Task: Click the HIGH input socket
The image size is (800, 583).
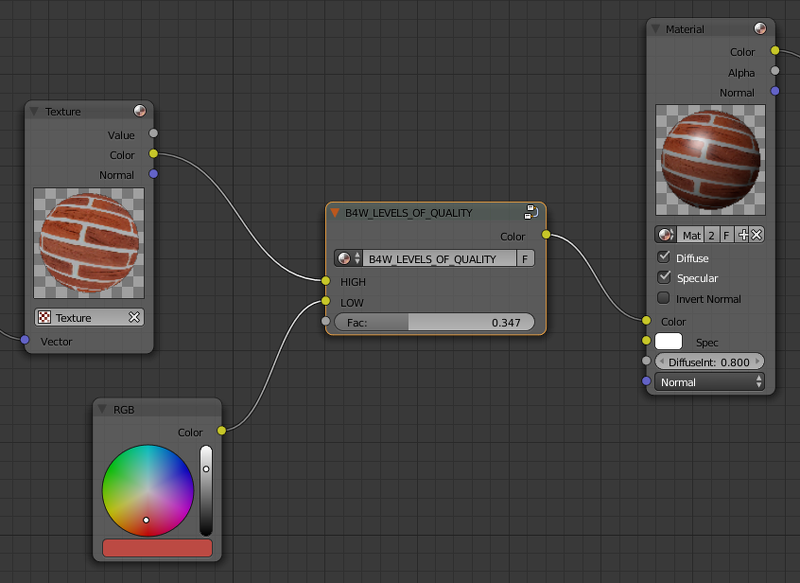Action: pos(326,281)
